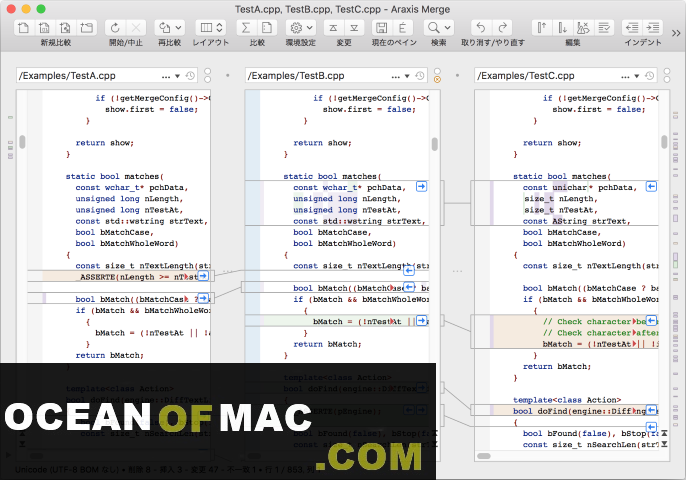Copy TestC 'bool doFind(engine::Diff' line left

tap(651, 410)
